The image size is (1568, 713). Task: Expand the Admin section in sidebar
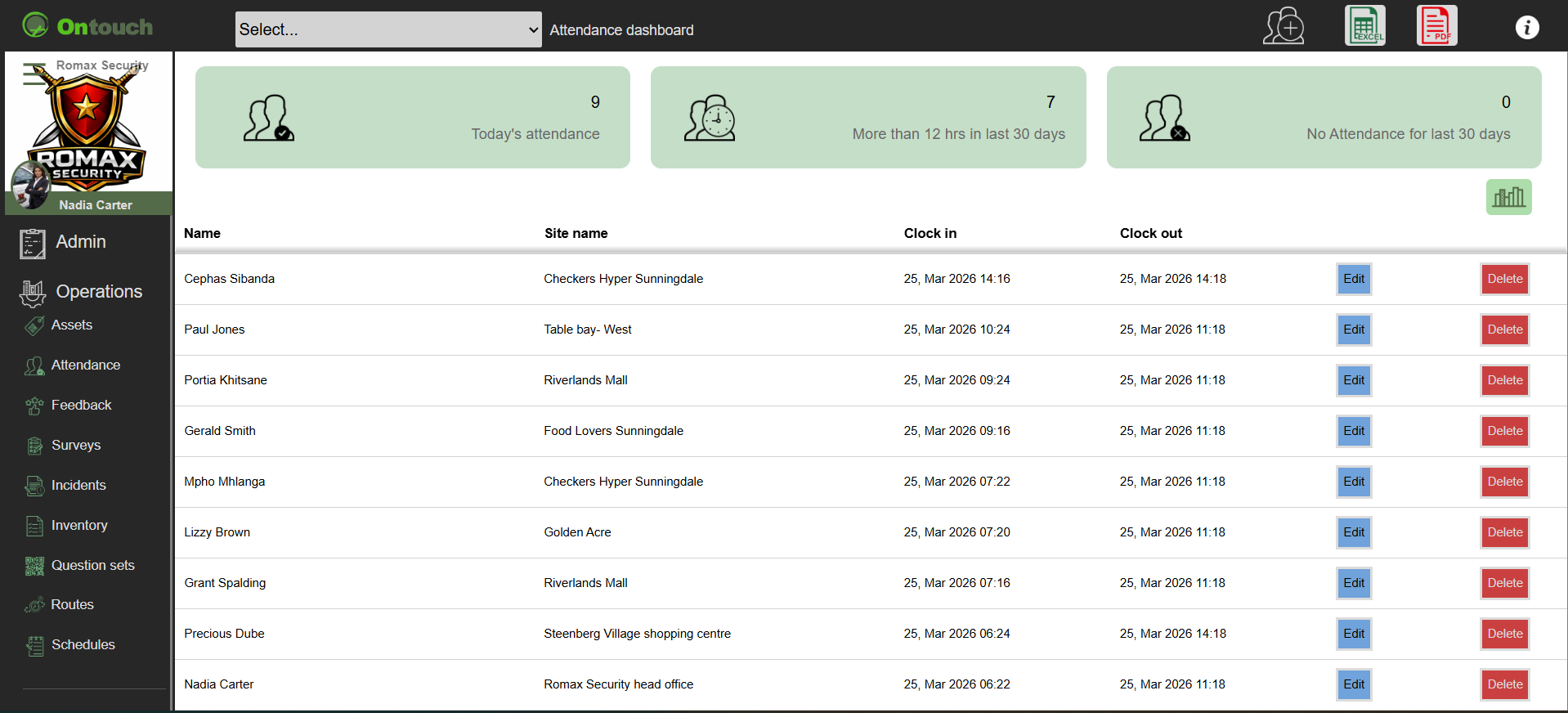80,242
